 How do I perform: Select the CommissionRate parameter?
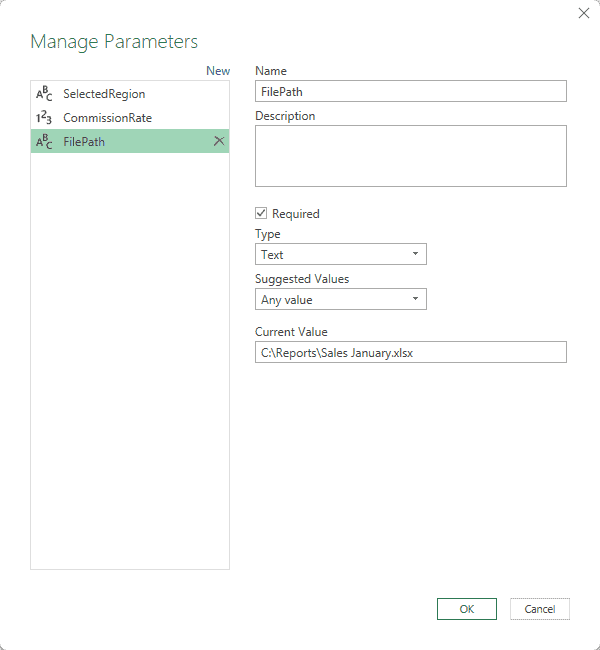point(130,118)
